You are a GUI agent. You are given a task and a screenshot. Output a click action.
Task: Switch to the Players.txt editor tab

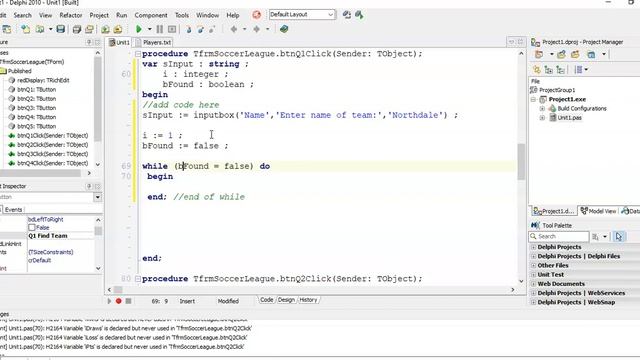click(x=153, y=42)
